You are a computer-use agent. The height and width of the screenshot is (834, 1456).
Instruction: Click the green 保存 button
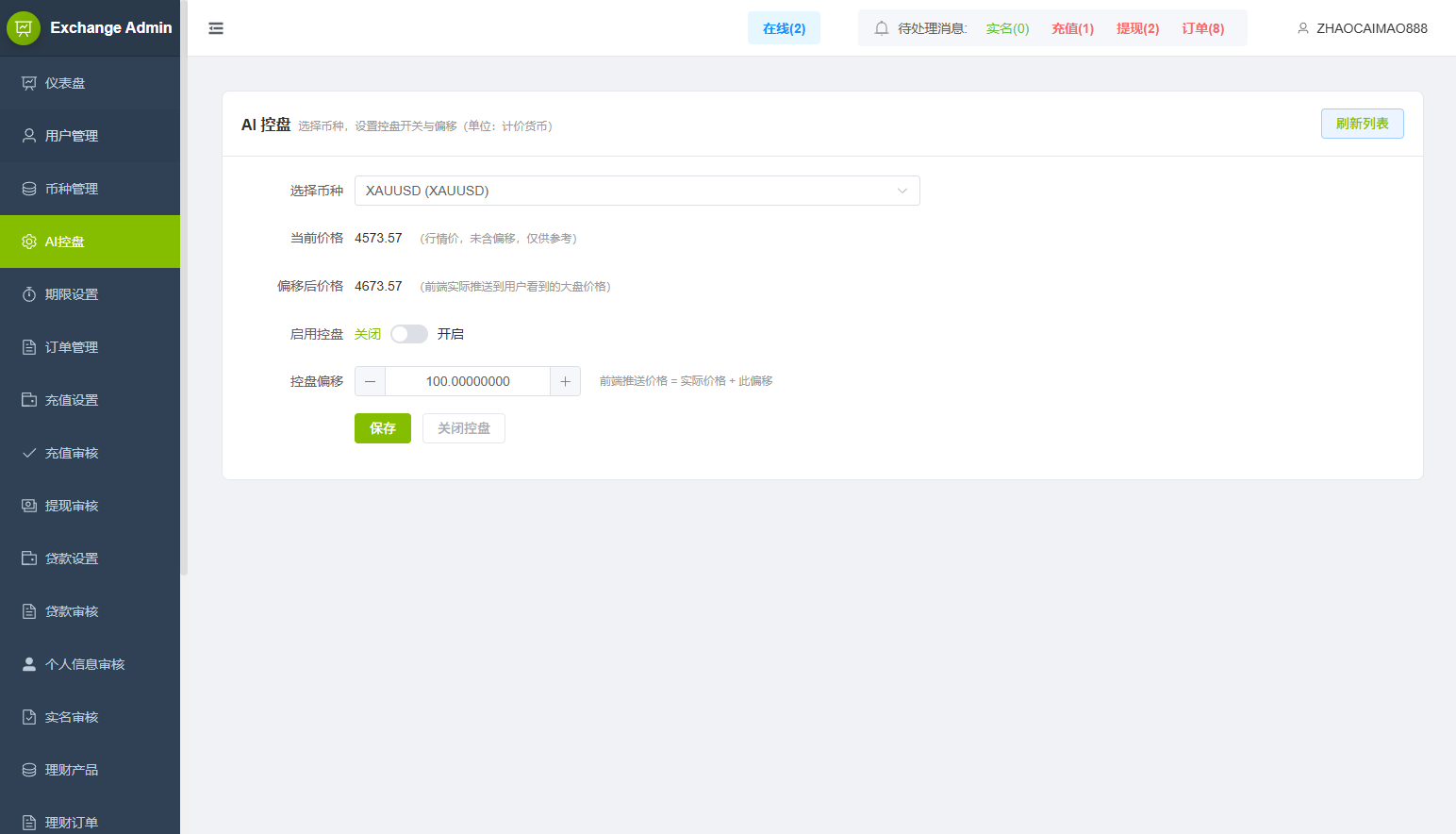383,428
